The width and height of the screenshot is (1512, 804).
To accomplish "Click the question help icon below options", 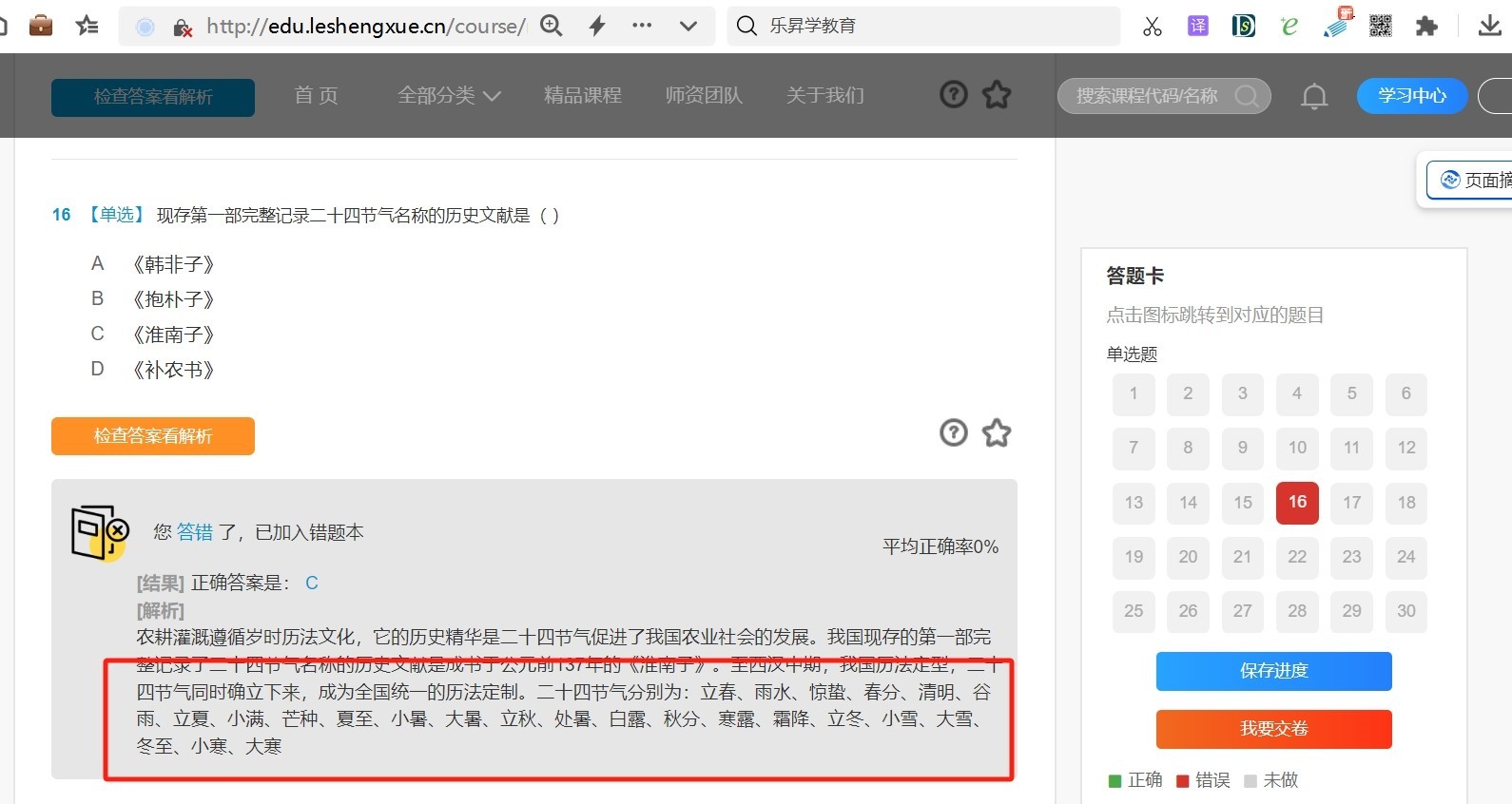I will pyautogui.click(x=954, y=433).
